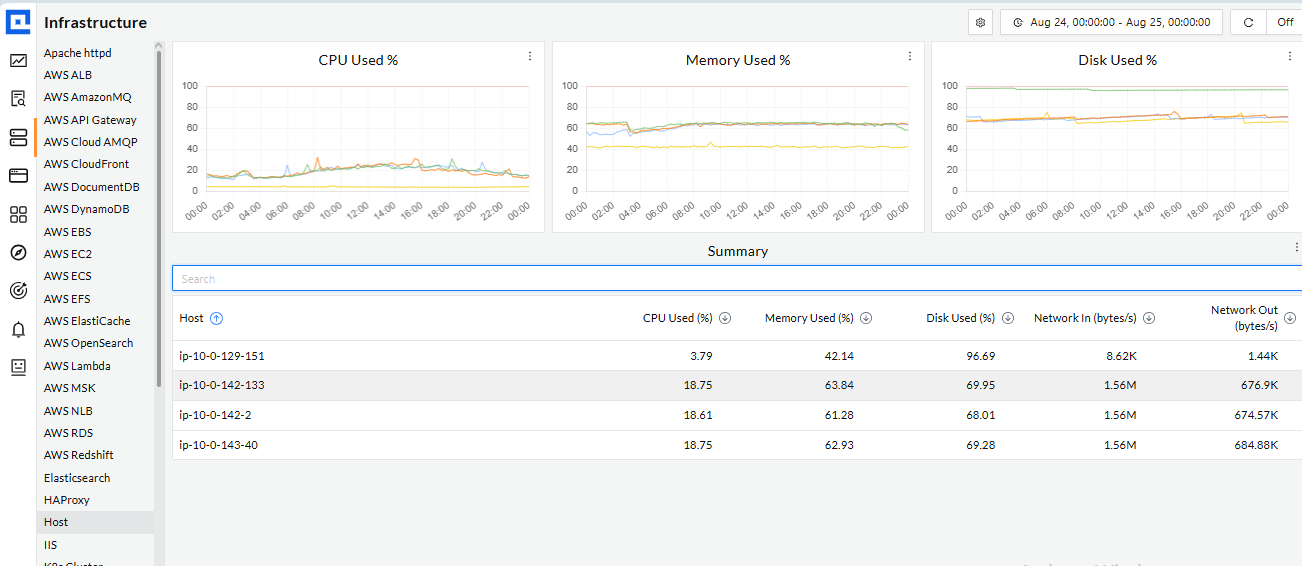Select AWS EFS in the sidebar

coord(67,299)
